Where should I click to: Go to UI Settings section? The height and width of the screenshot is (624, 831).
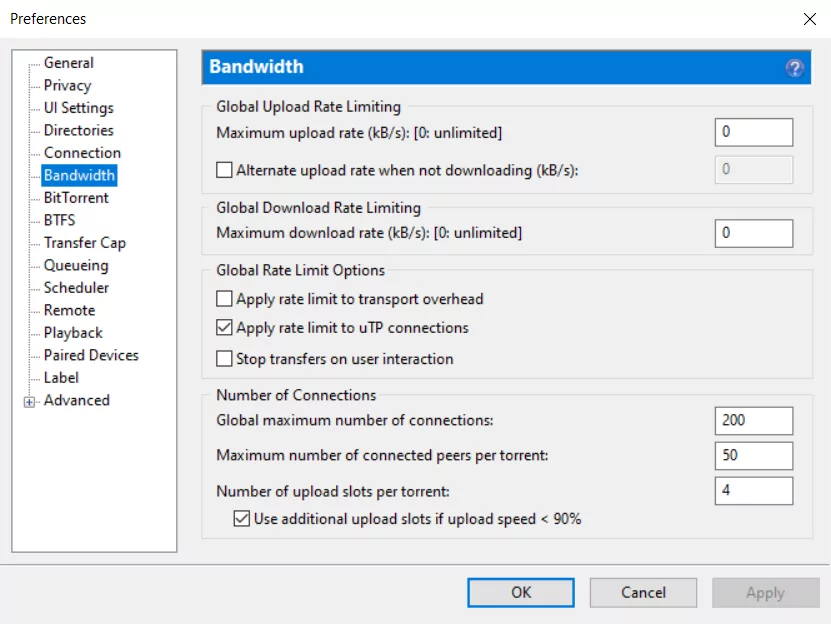[78, 108]
